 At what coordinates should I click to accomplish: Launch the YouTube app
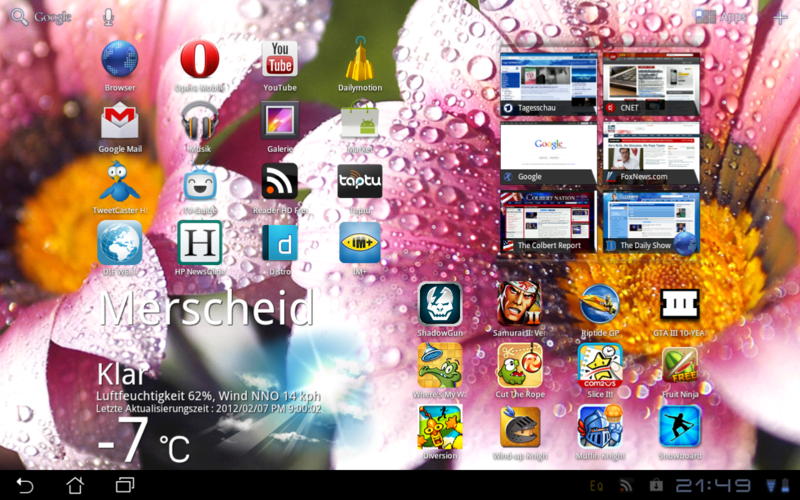[x=280, y=62]
